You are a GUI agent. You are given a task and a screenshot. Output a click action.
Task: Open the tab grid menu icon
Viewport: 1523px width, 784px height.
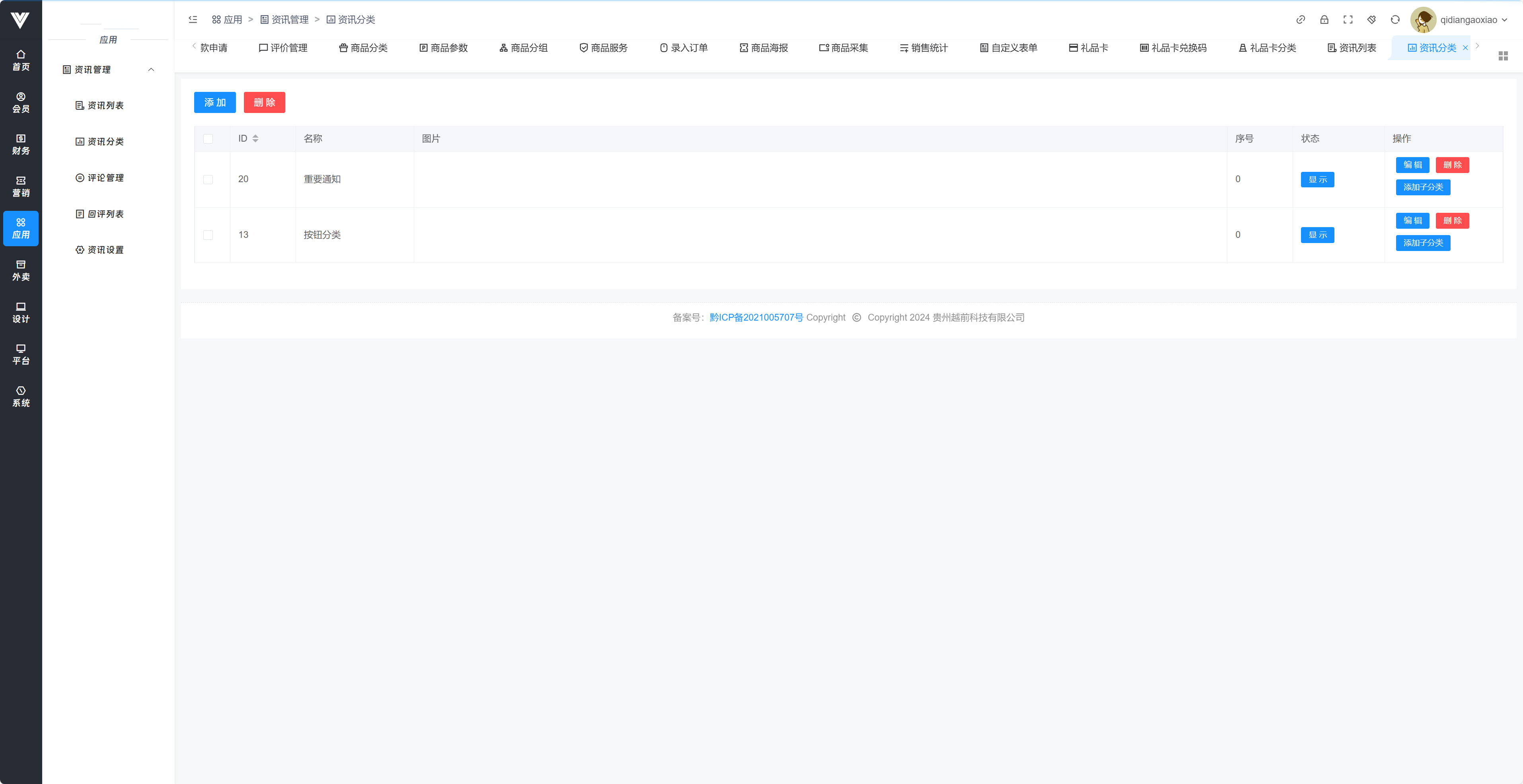tap(1503, 56)
